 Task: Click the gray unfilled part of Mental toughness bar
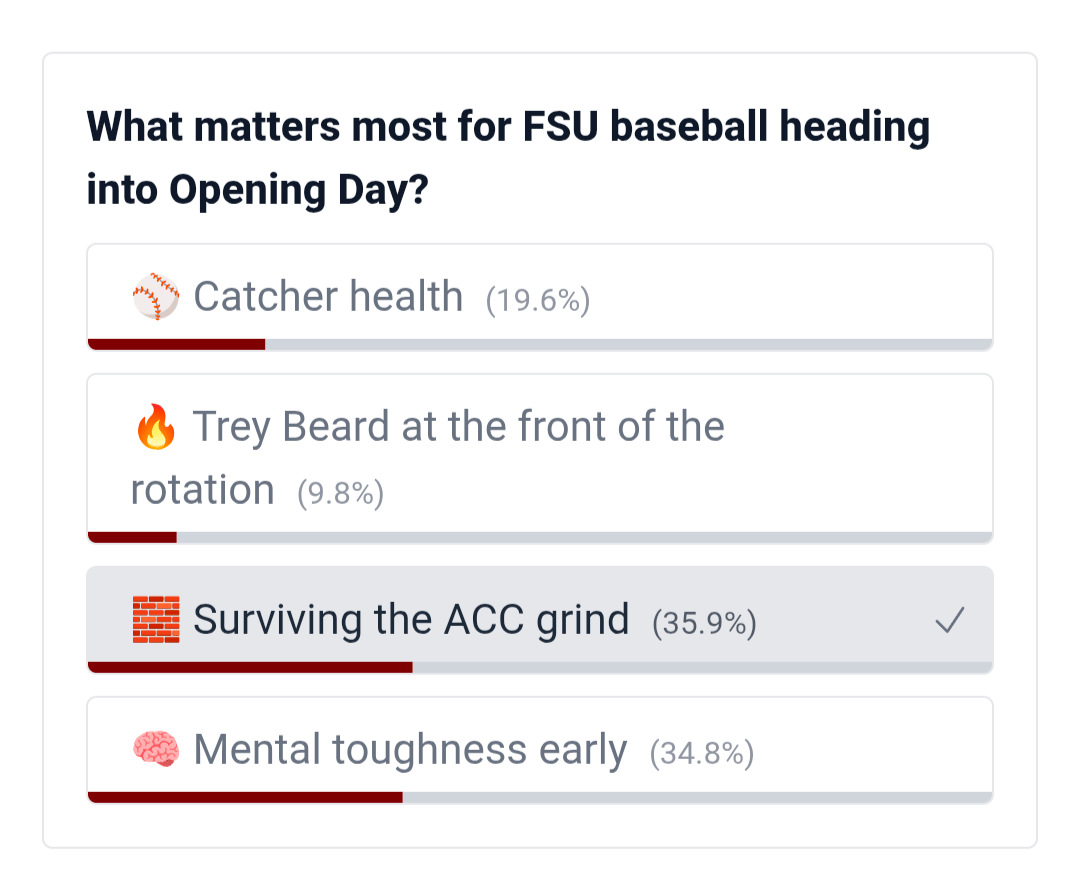[x=697, y=797]
